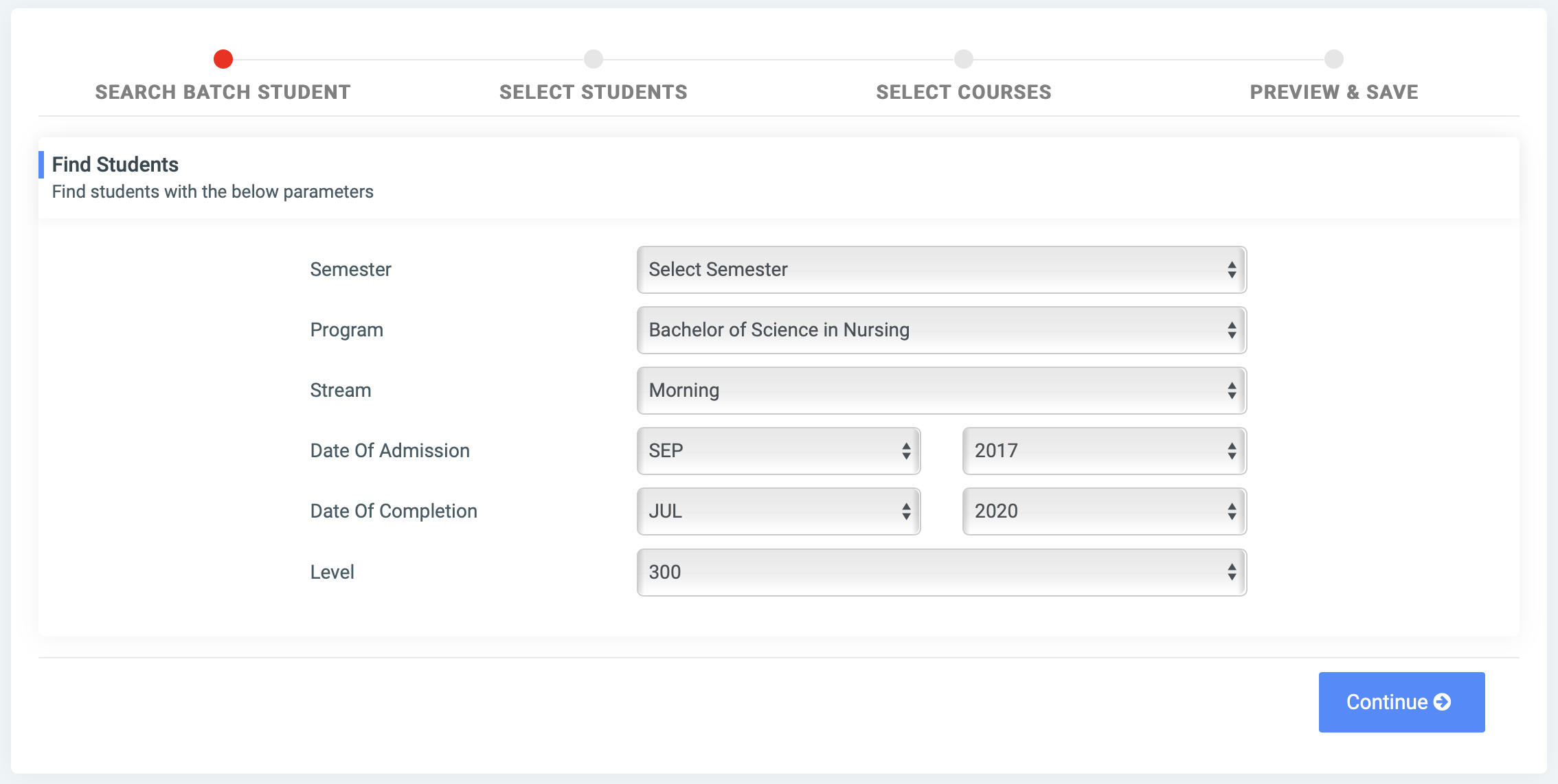The image size is (1558, 784).
Task: Click the Semester dropdown stepper arrows
Action: click(1233, 269)
